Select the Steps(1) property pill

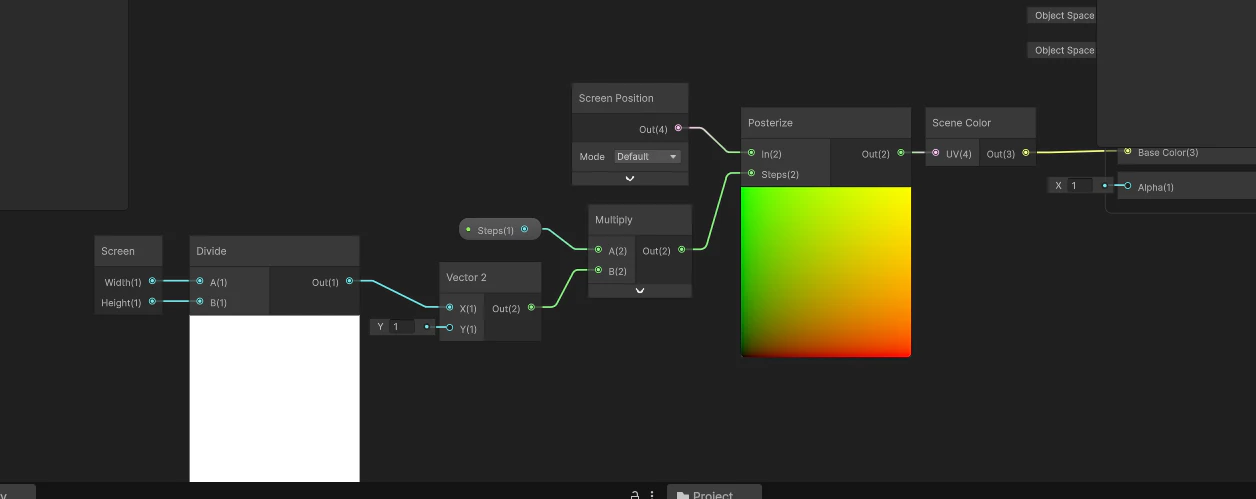tap(500, 230)
